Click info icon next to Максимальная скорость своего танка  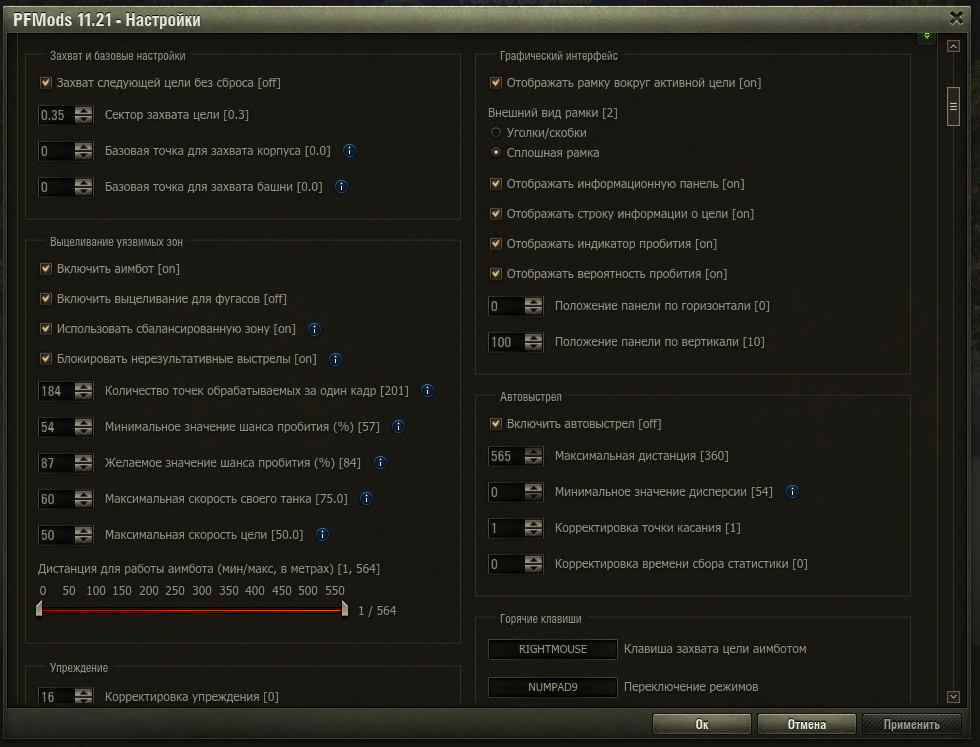[366, 498]
